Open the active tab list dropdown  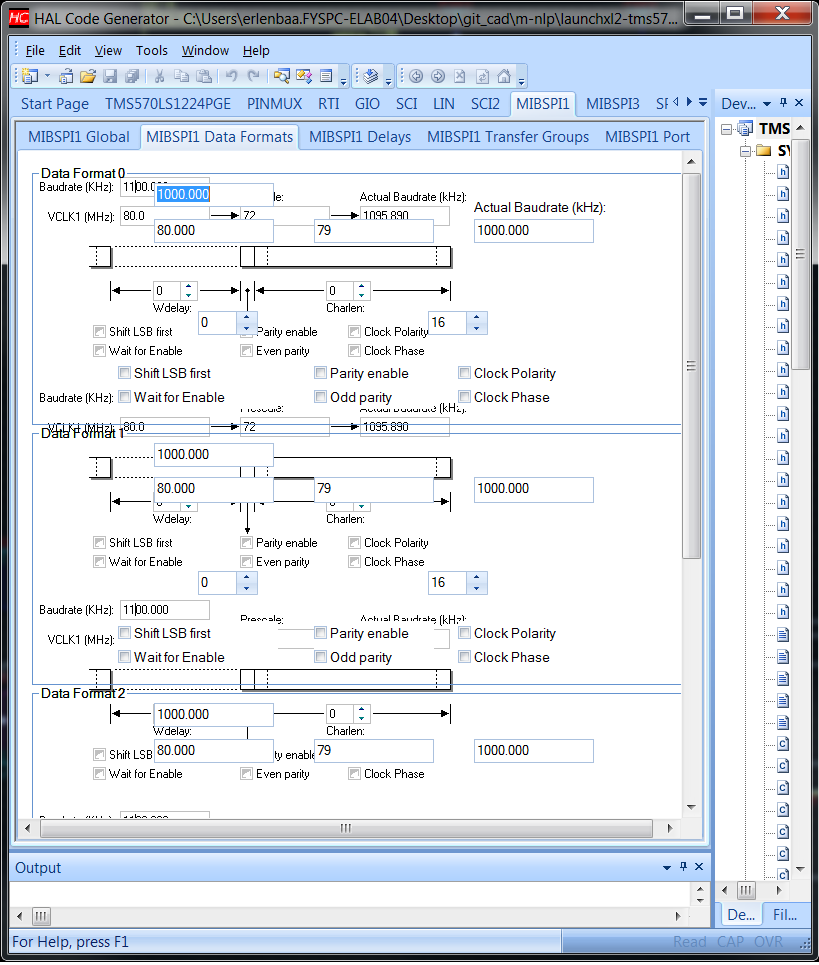point(703,102)
